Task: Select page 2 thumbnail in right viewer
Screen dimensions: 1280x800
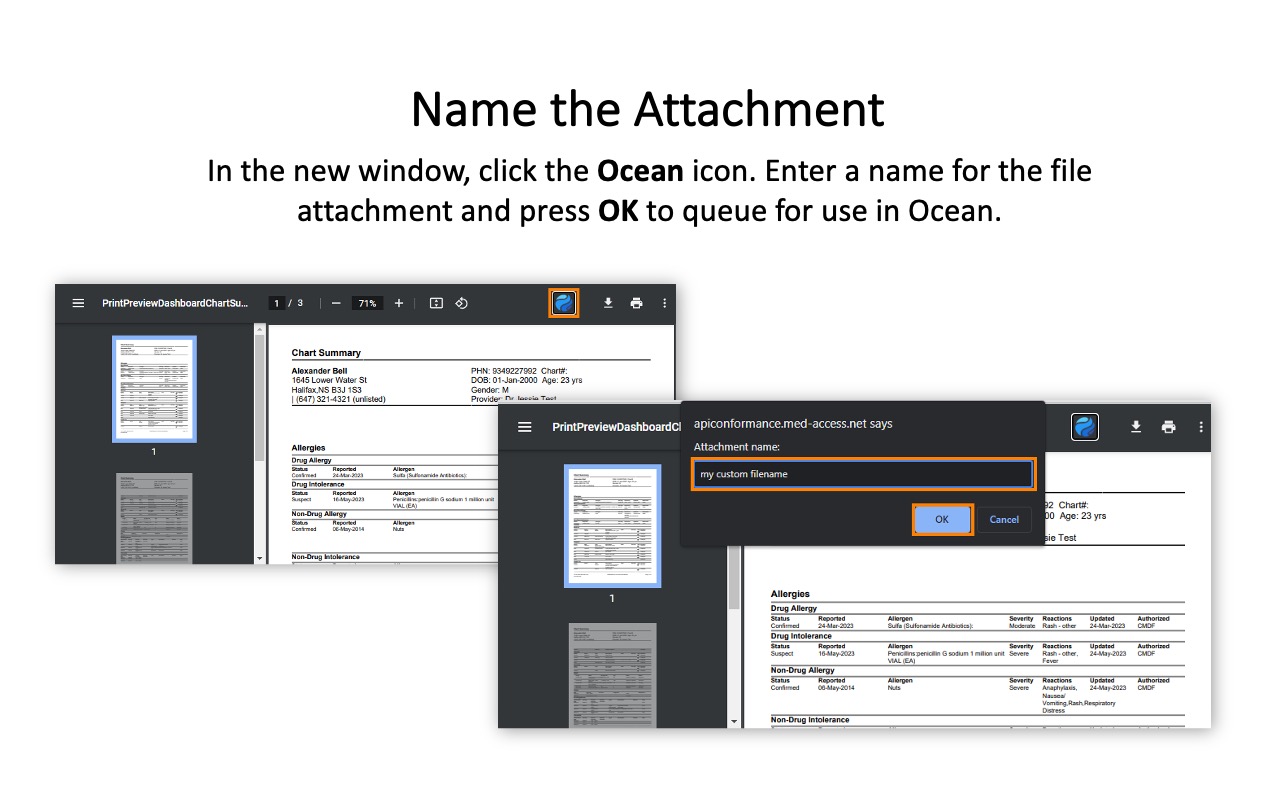Action: (612, 675)
